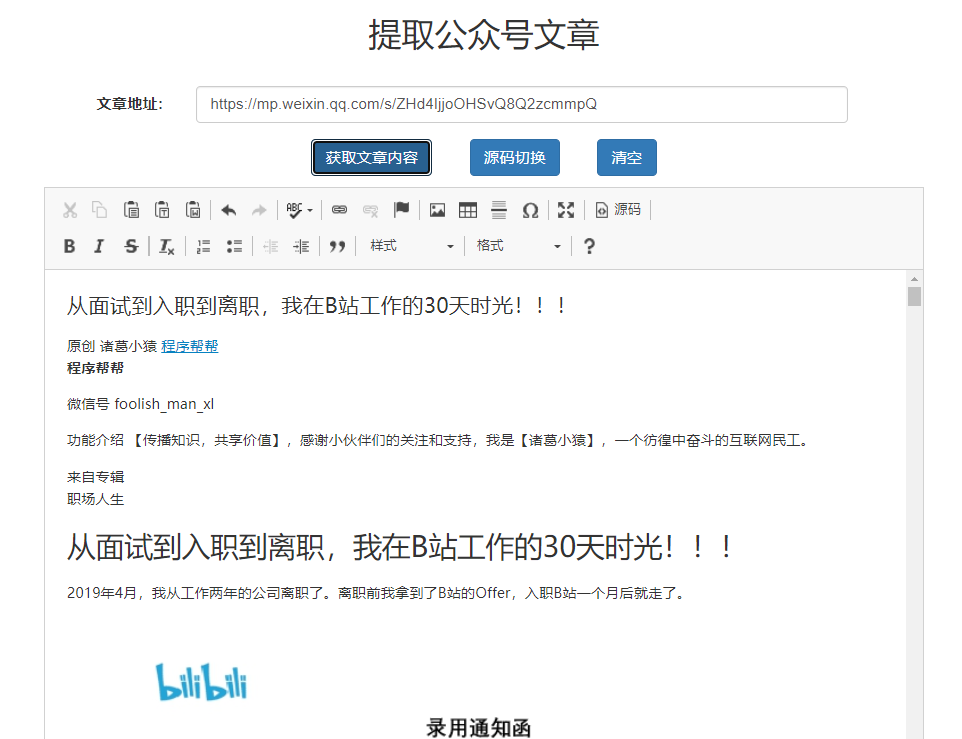
Task: Open the 程序帮帮 link
Action: (x=190, y=346)
